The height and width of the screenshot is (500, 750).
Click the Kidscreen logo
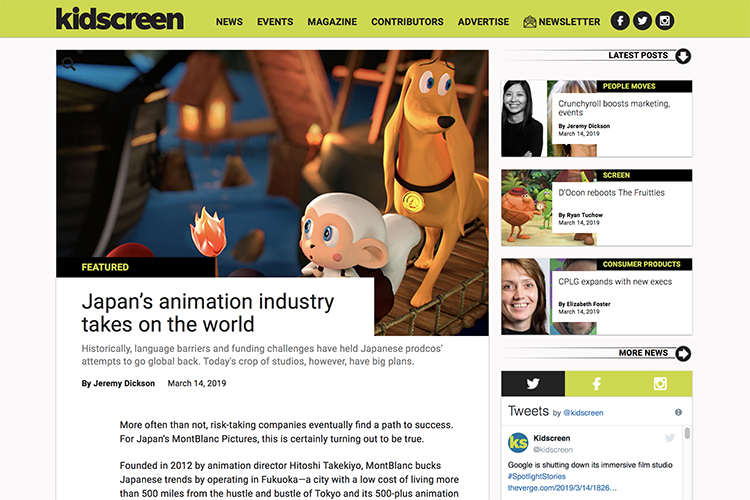[x=120, y=18]
